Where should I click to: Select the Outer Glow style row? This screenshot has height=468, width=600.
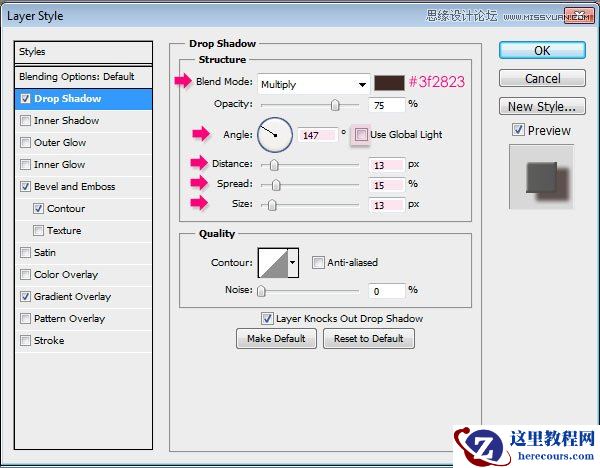[83, 142]
